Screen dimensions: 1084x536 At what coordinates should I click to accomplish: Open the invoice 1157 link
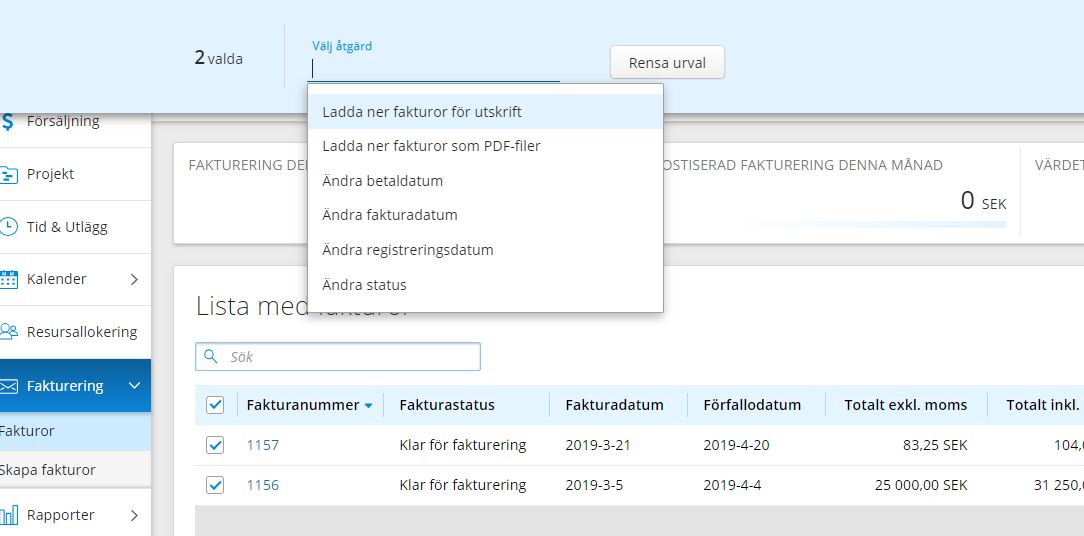point(263,445)
